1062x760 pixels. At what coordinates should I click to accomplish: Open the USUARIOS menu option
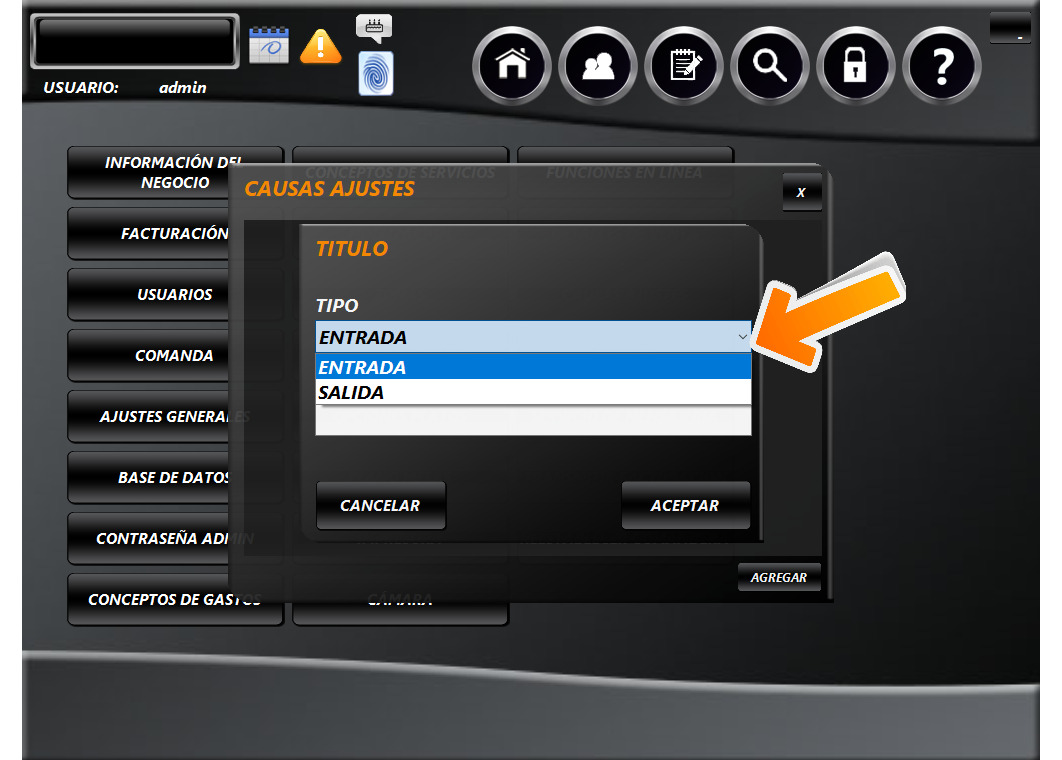click(174, 295)
